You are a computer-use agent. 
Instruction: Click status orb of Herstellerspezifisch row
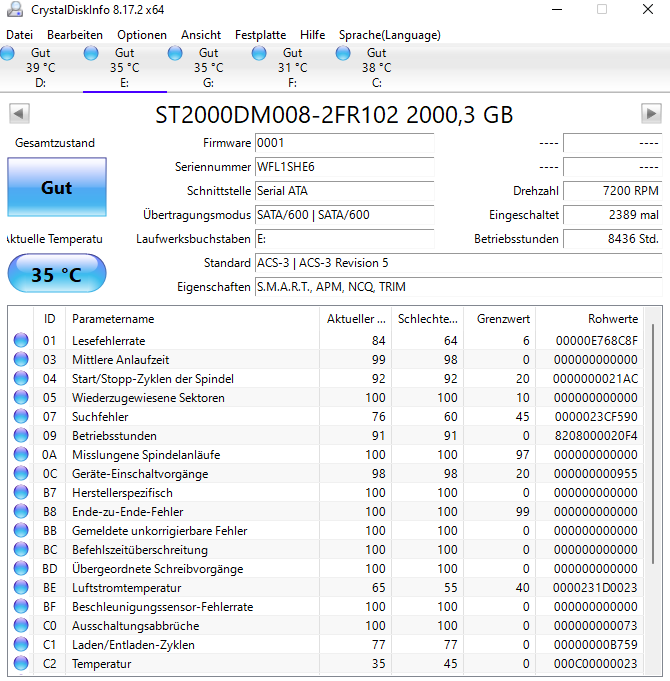coord(21,492)
